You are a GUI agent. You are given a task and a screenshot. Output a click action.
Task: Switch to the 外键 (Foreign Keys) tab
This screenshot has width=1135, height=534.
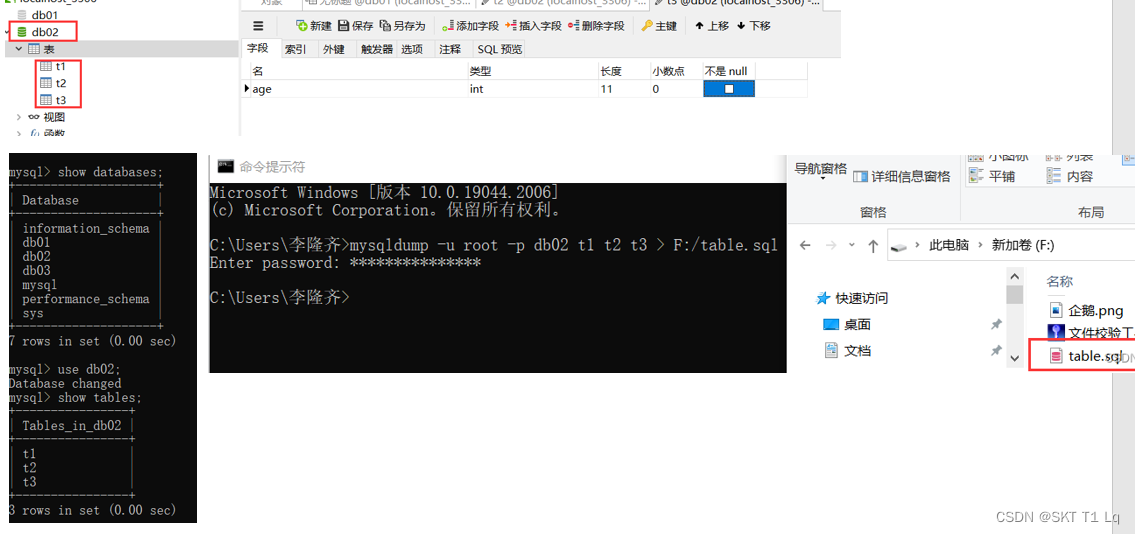coord(334,49)
